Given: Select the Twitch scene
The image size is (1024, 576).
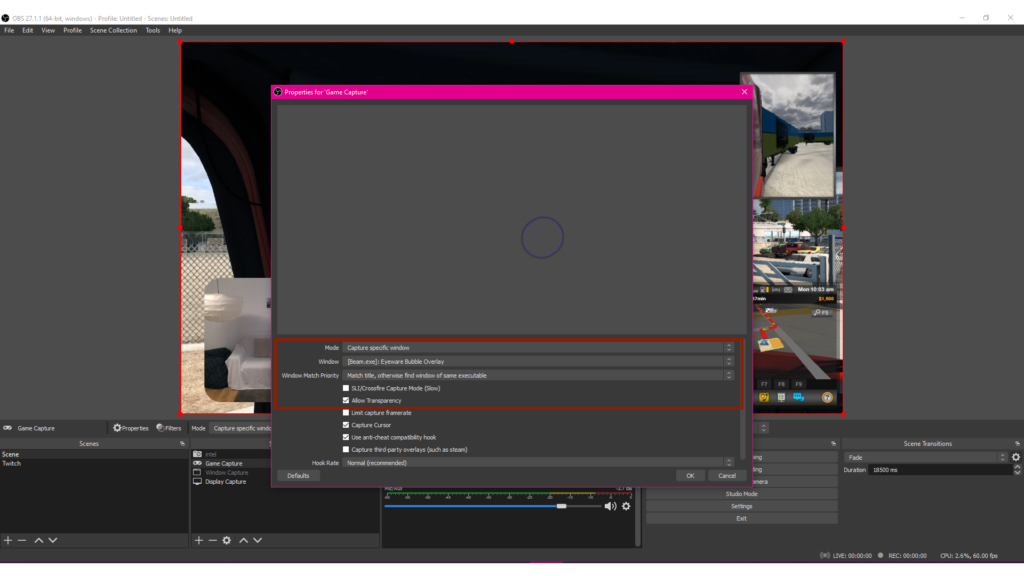Looking at the screenshot, I should [x=11, y=463].
